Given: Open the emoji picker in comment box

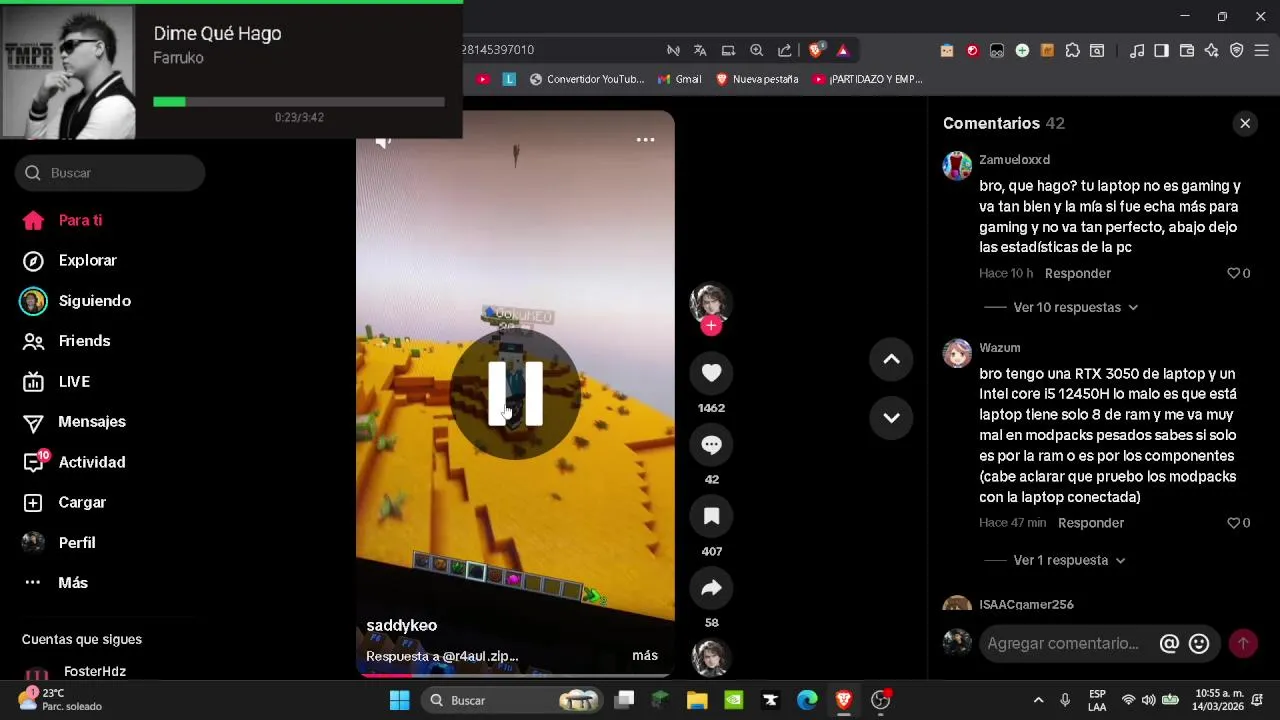Looking at the screenshot, I should [1199, 644].
